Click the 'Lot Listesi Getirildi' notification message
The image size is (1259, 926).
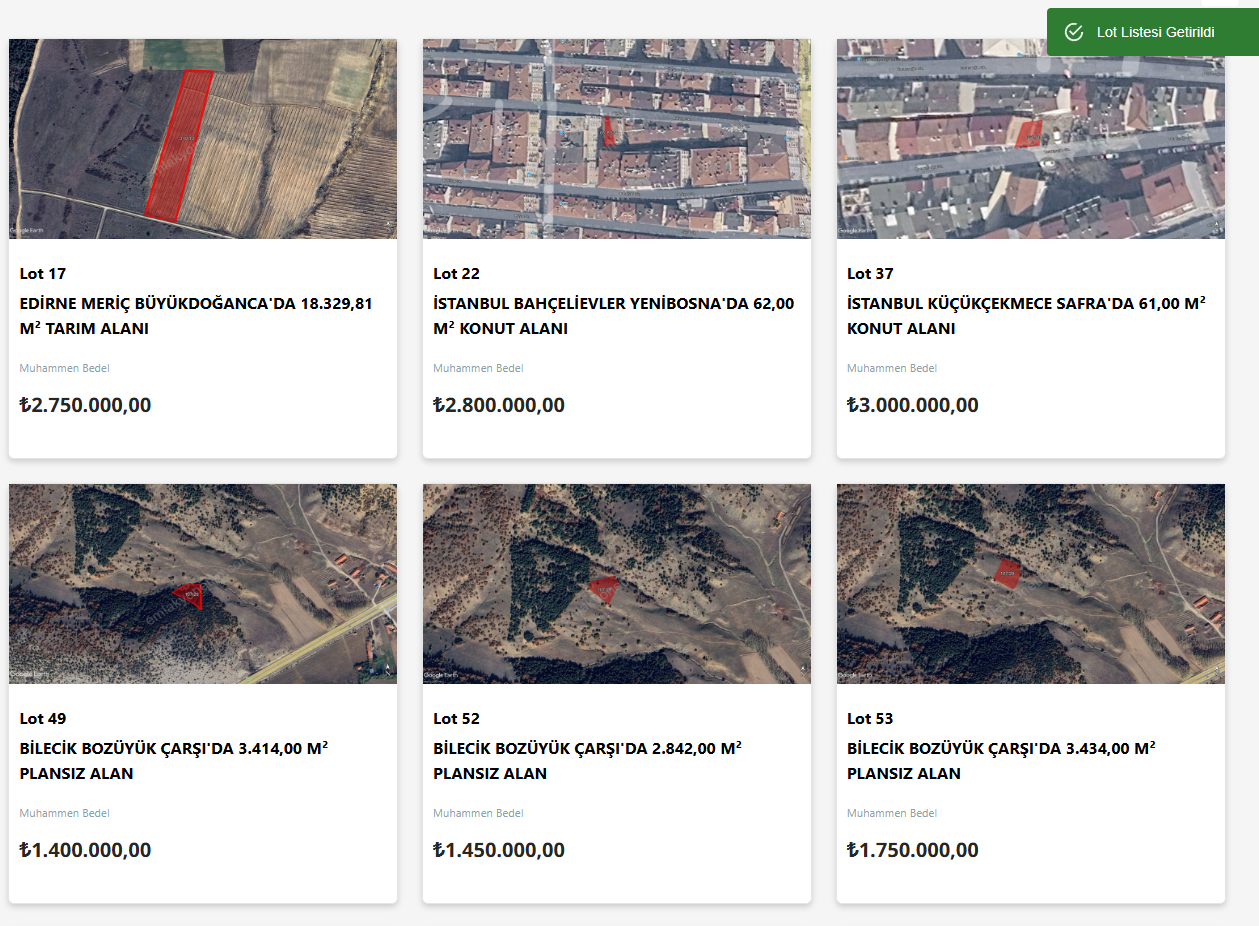coord(1155,32)
